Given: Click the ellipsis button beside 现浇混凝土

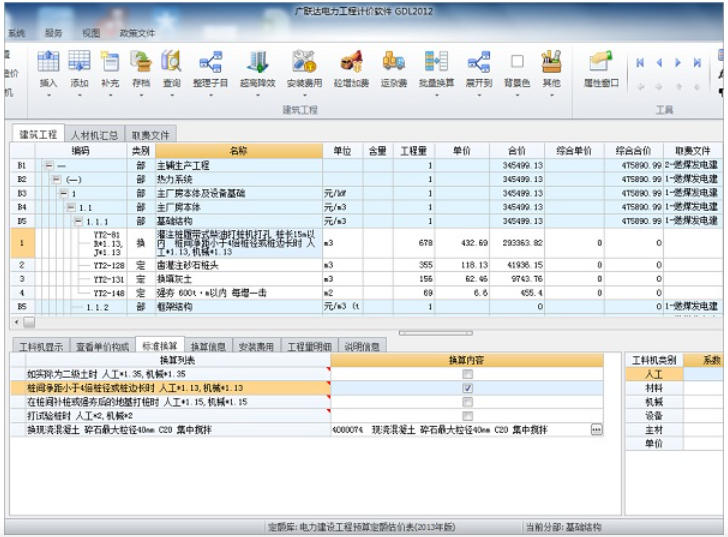Looking at the screenshot, I should pos(596,429).
